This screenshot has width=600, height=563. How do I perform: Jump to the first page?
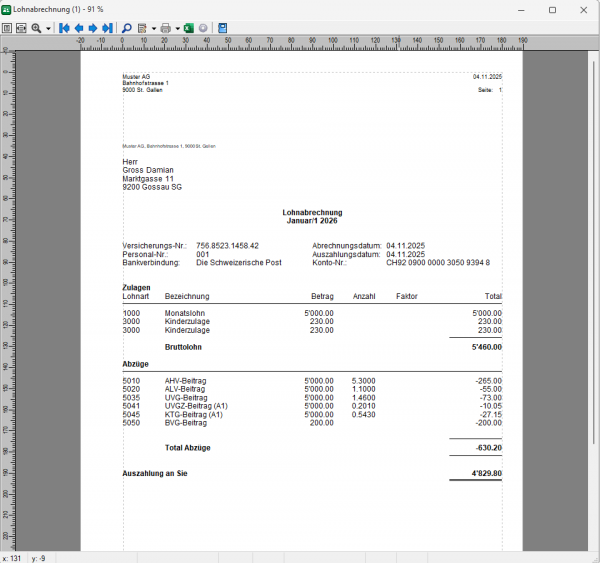coord(64,28)
